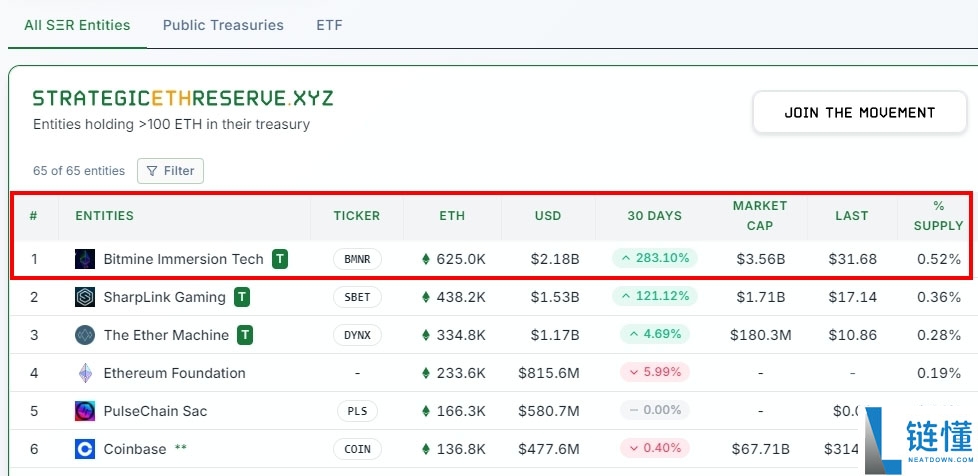Click the $67.71B market cap value
978x476 pixels.
point(760,449)
